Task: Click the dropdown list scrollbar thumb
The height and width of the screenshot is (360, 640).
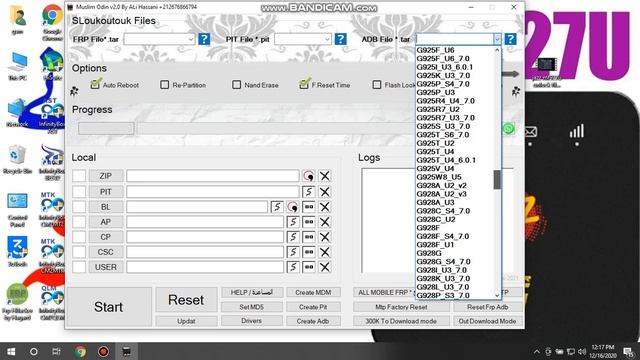Action: 497,180
